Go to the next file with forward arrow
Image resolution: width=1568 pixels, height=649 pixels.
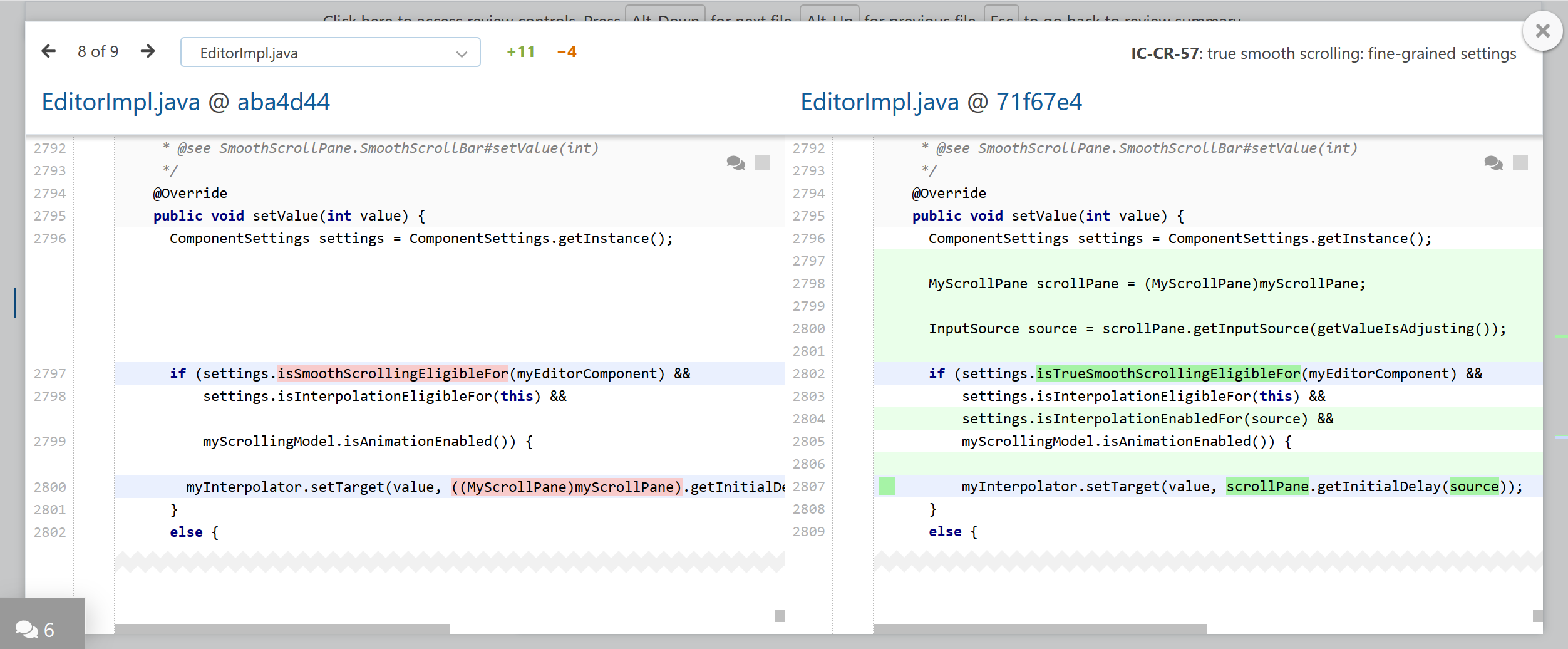(x=148, y=51)
